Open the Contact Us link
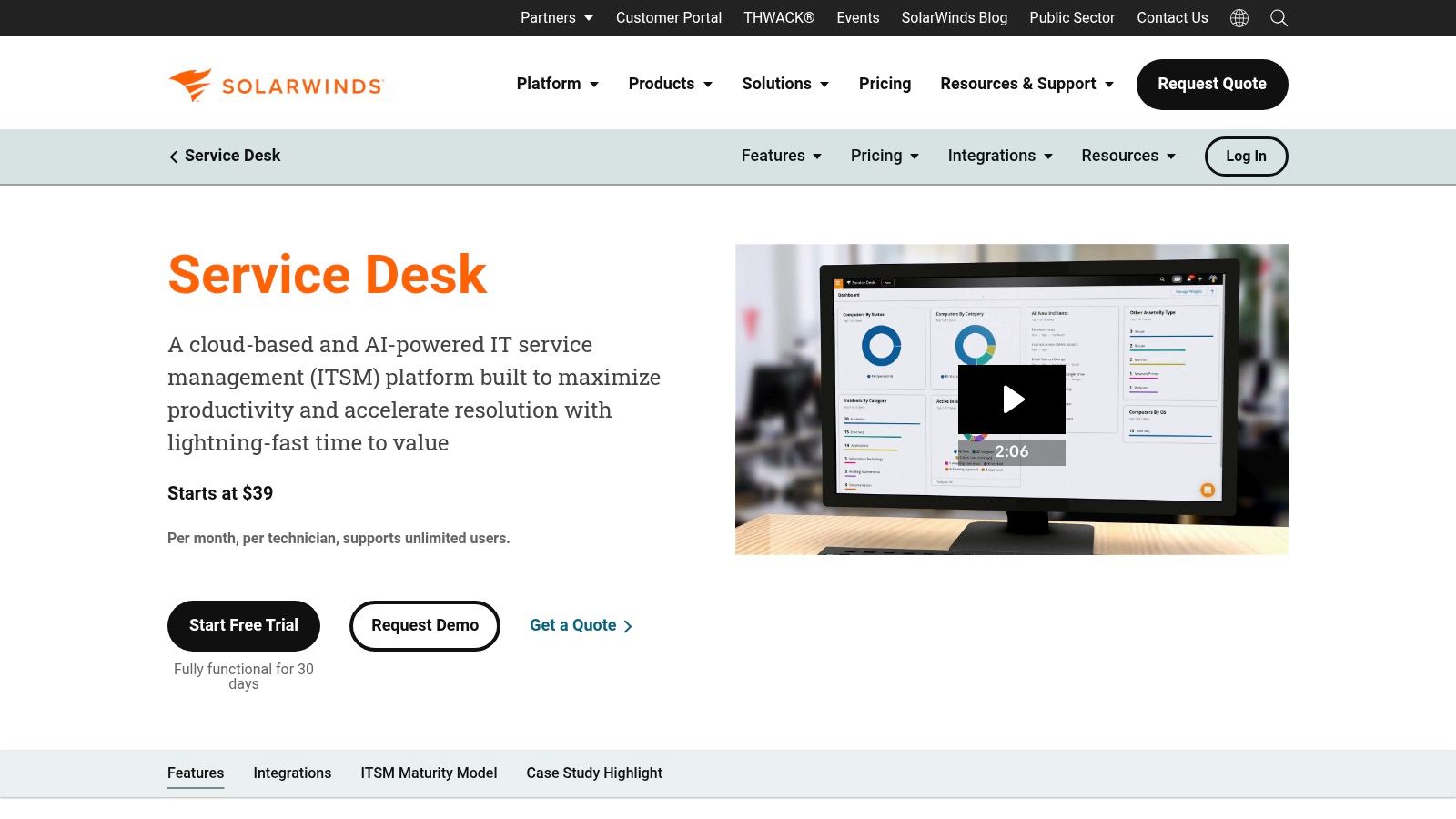This screenshot has height=819, width=1456. 1172,18
